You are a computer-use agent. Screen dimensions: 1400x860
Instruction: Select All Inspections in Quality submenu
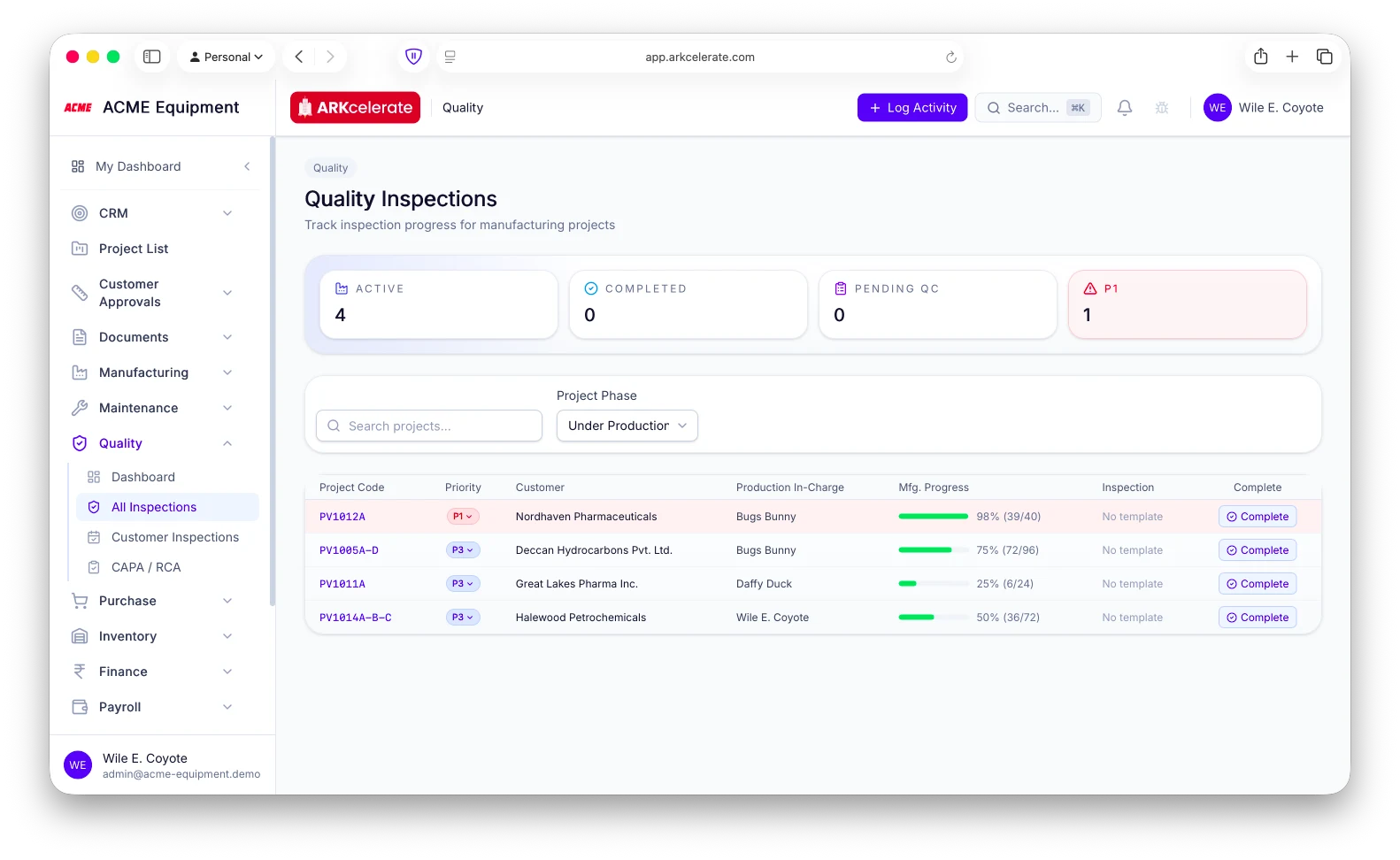coord(168,507)
